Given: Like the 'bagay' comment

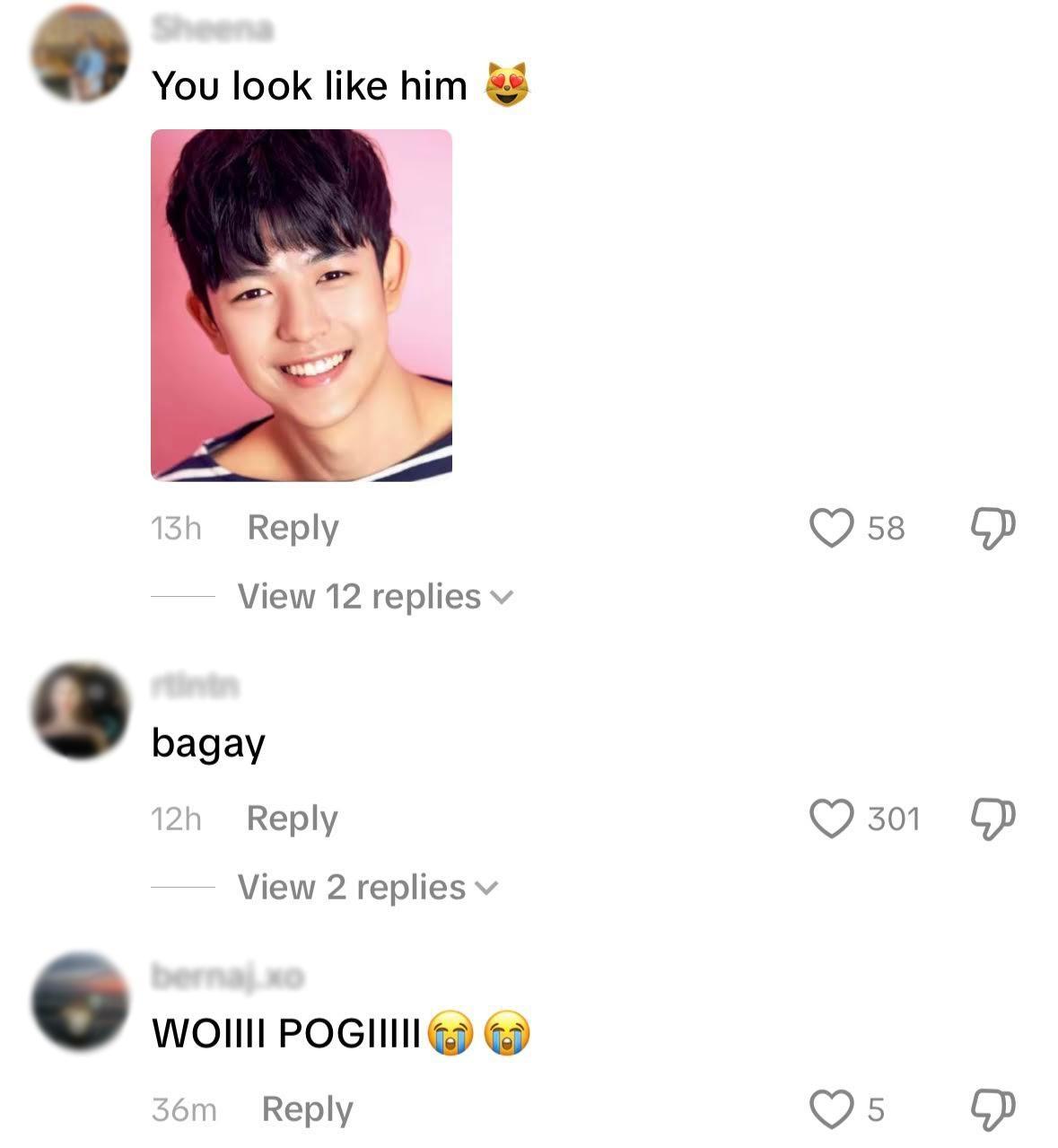Looking at the screenshot, I should [x=831, y=819].
